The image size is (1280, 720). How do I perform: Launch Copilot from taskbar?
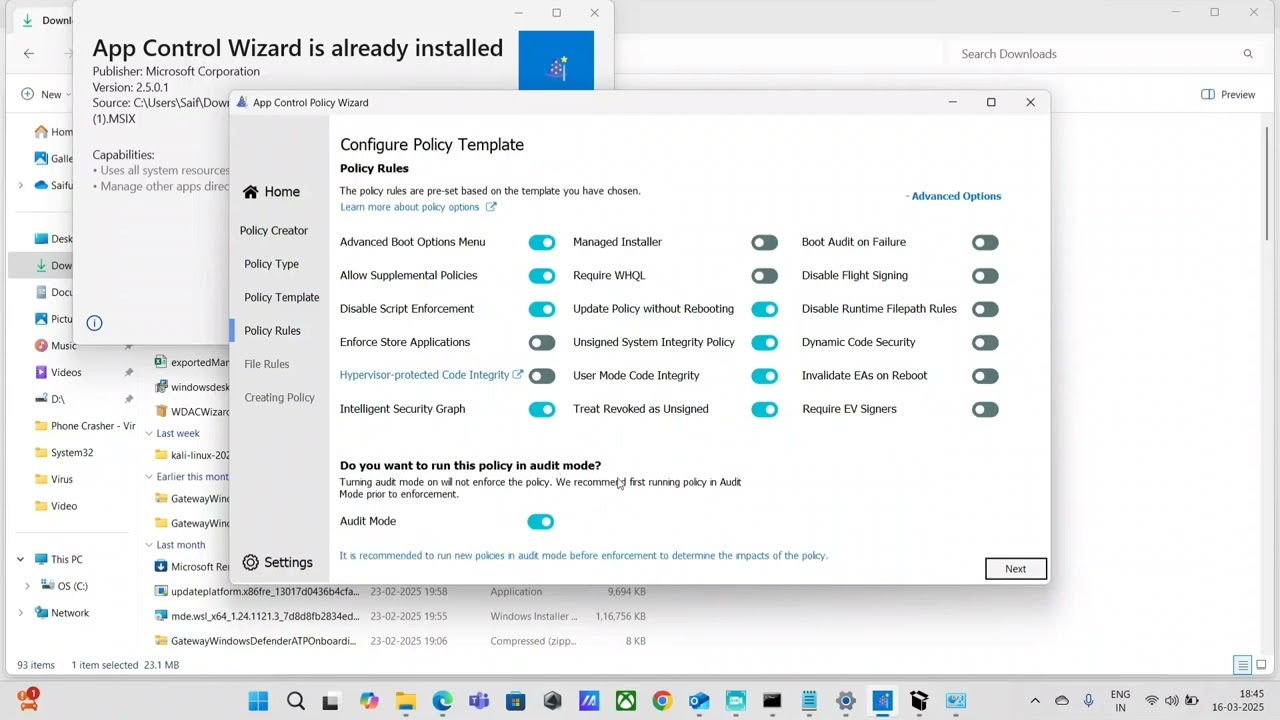pos(369,701)
